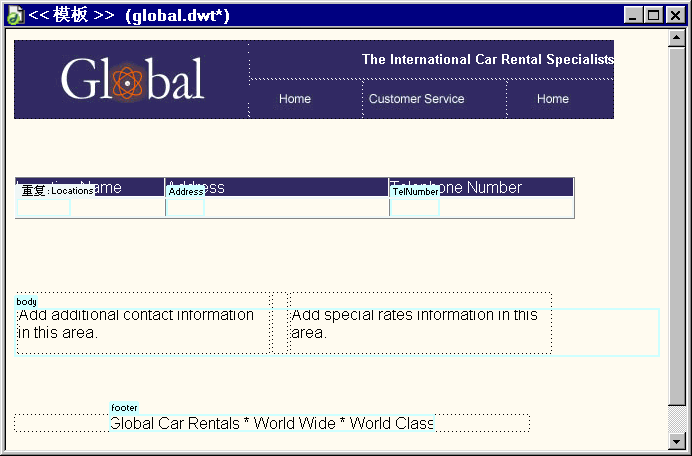692x456 pixels.
Task: Select the repeat Locations region tab
Action: [56, 191]
